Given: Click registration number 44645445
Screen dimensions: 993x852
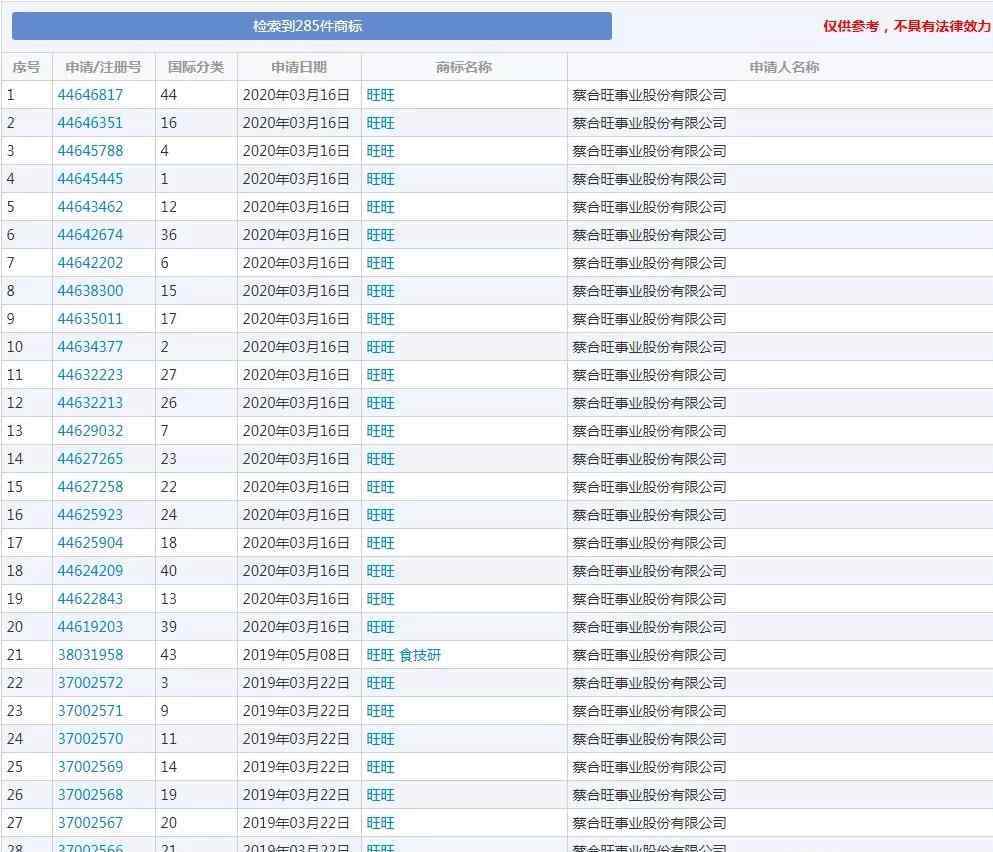Looking at the screenshot, I should point(90,179).
